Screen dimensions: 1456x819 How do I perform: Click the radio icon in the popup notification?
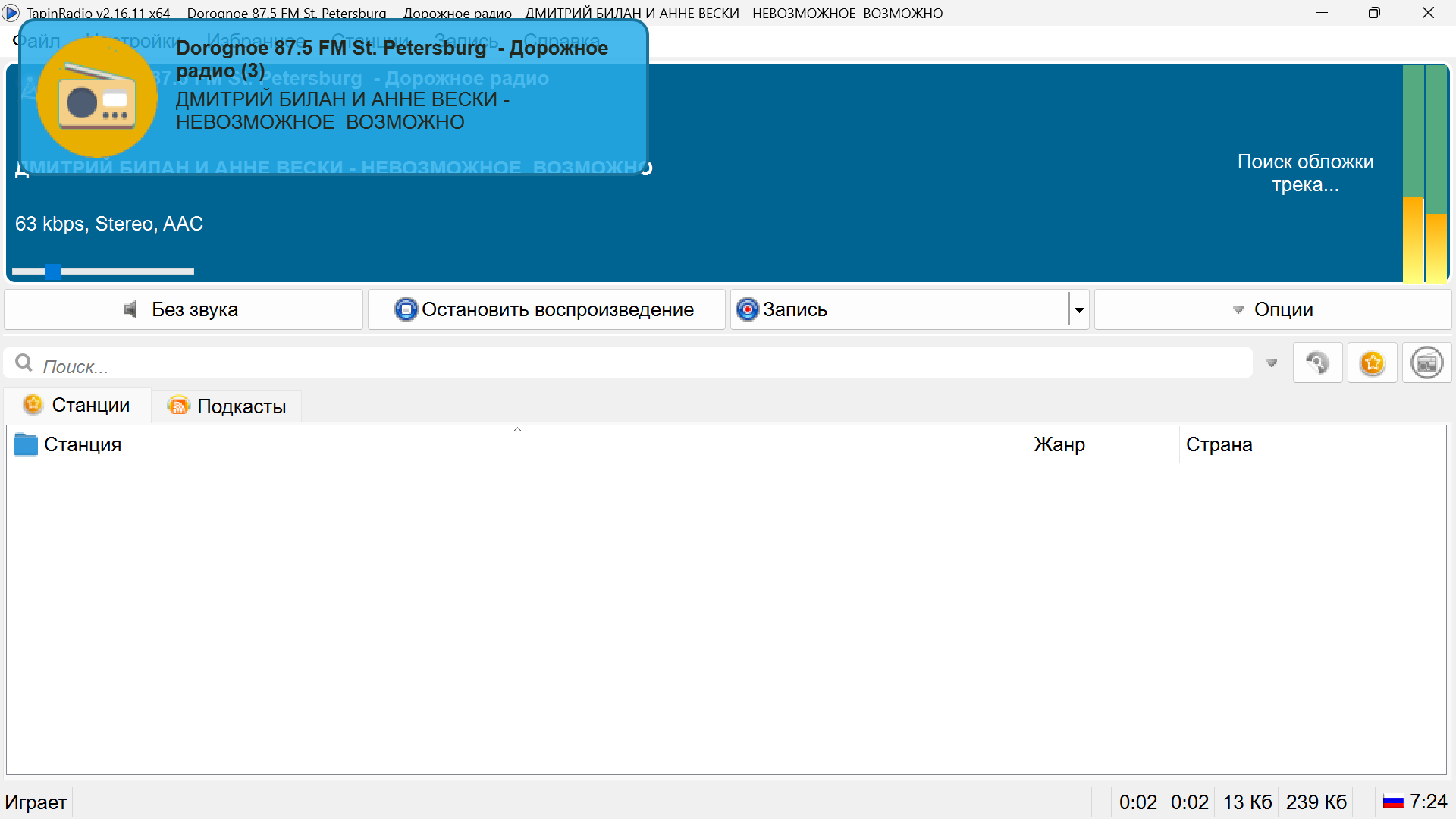[x=97, y=97]
